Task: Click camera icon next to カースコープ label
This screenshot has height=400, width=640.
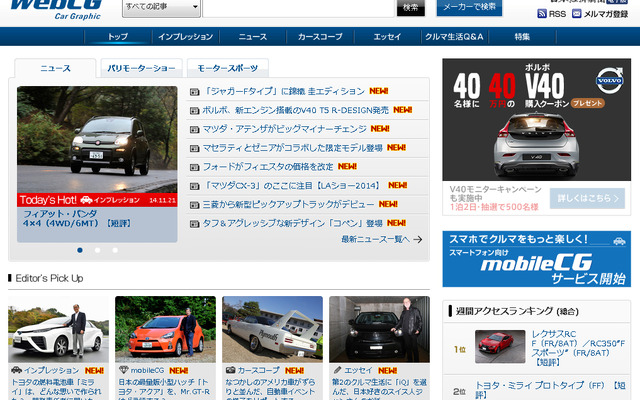Action: click(x=231, y=370)
